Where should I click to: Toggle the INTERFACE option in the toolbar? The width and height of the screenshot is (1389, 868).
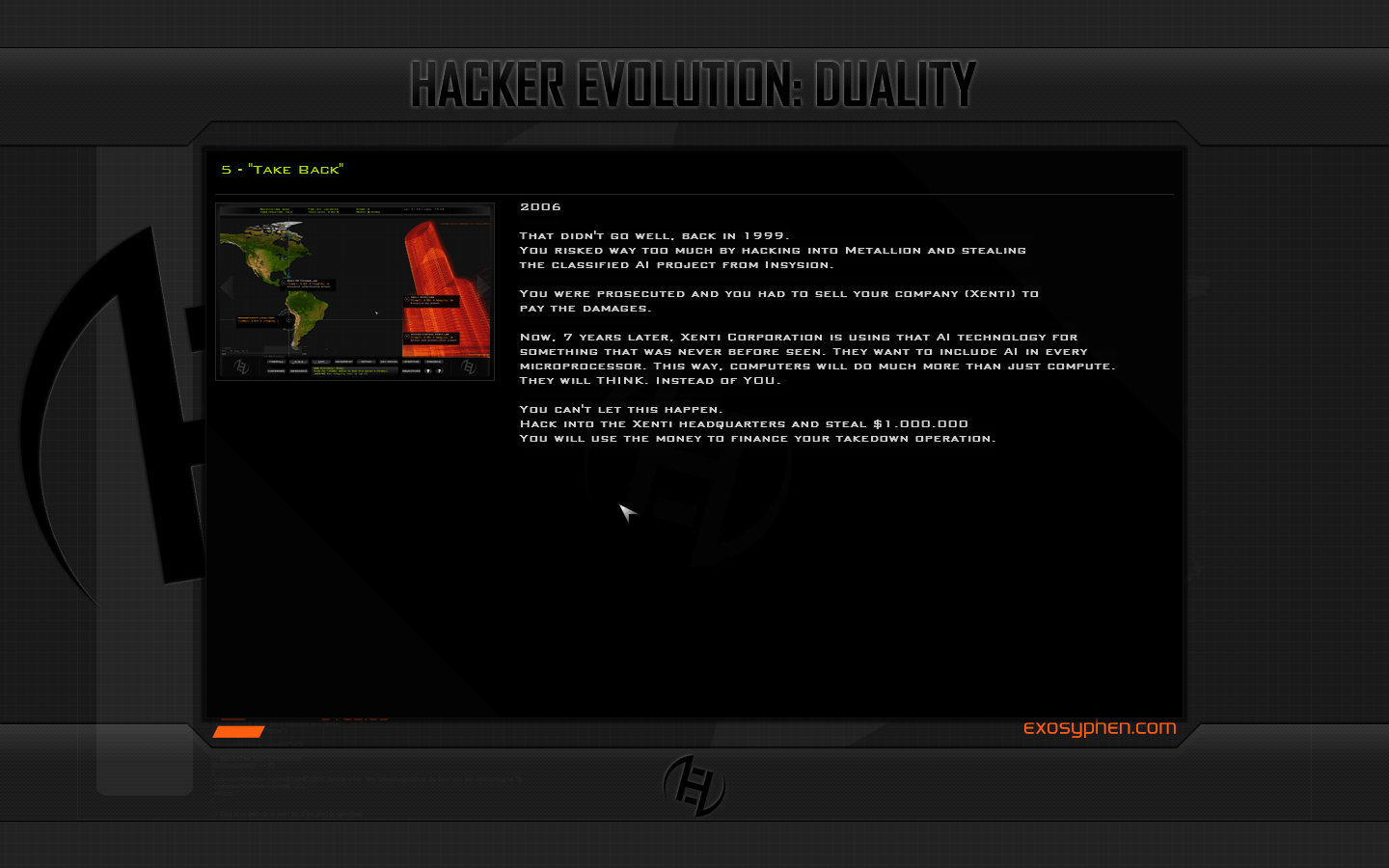(x=409, y=361)
